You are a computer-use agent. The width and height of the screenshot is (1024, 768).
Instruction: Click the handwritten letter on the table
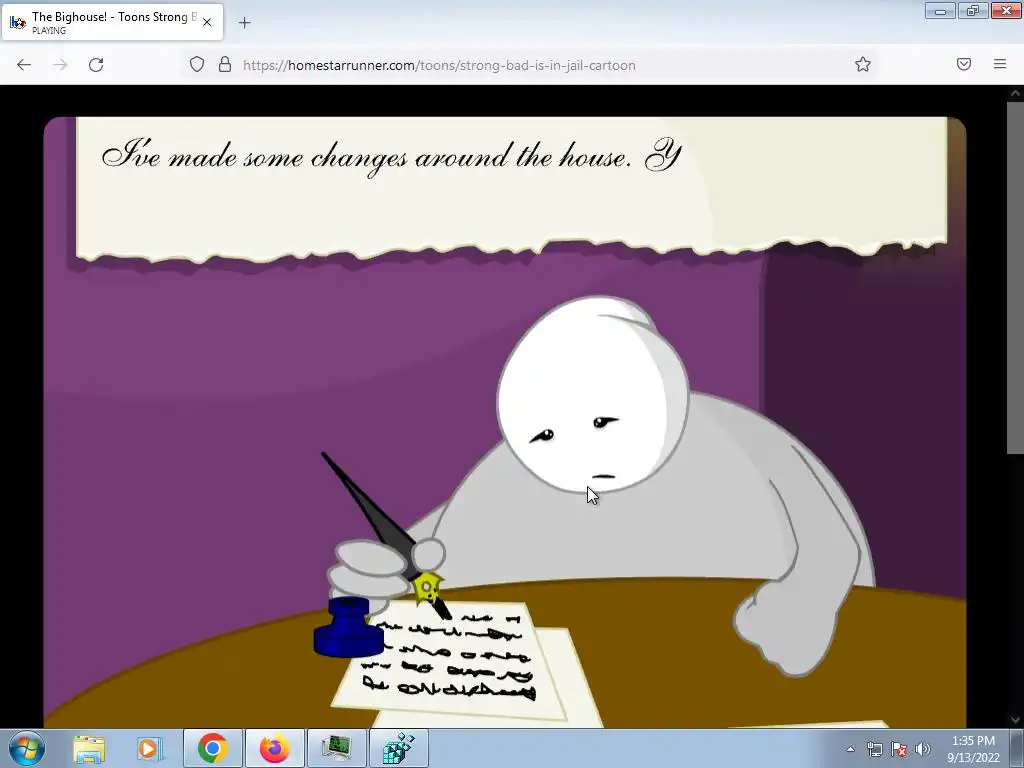tap(451, 660)
